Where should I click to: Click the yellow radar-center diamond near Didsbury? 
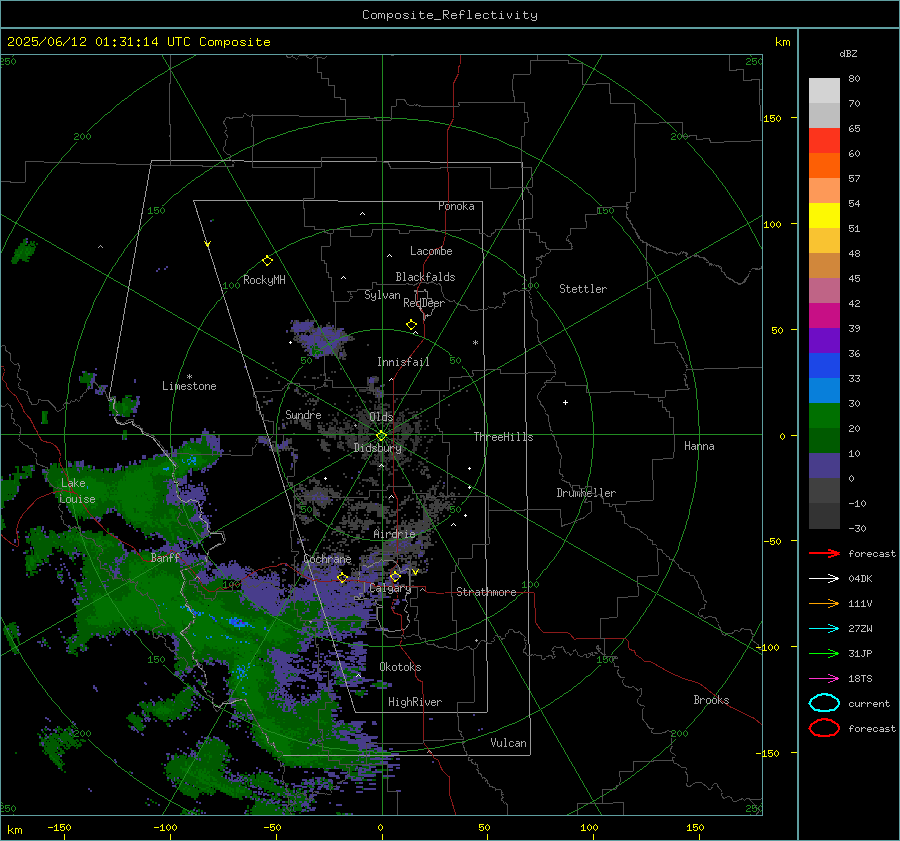point(381,436)
